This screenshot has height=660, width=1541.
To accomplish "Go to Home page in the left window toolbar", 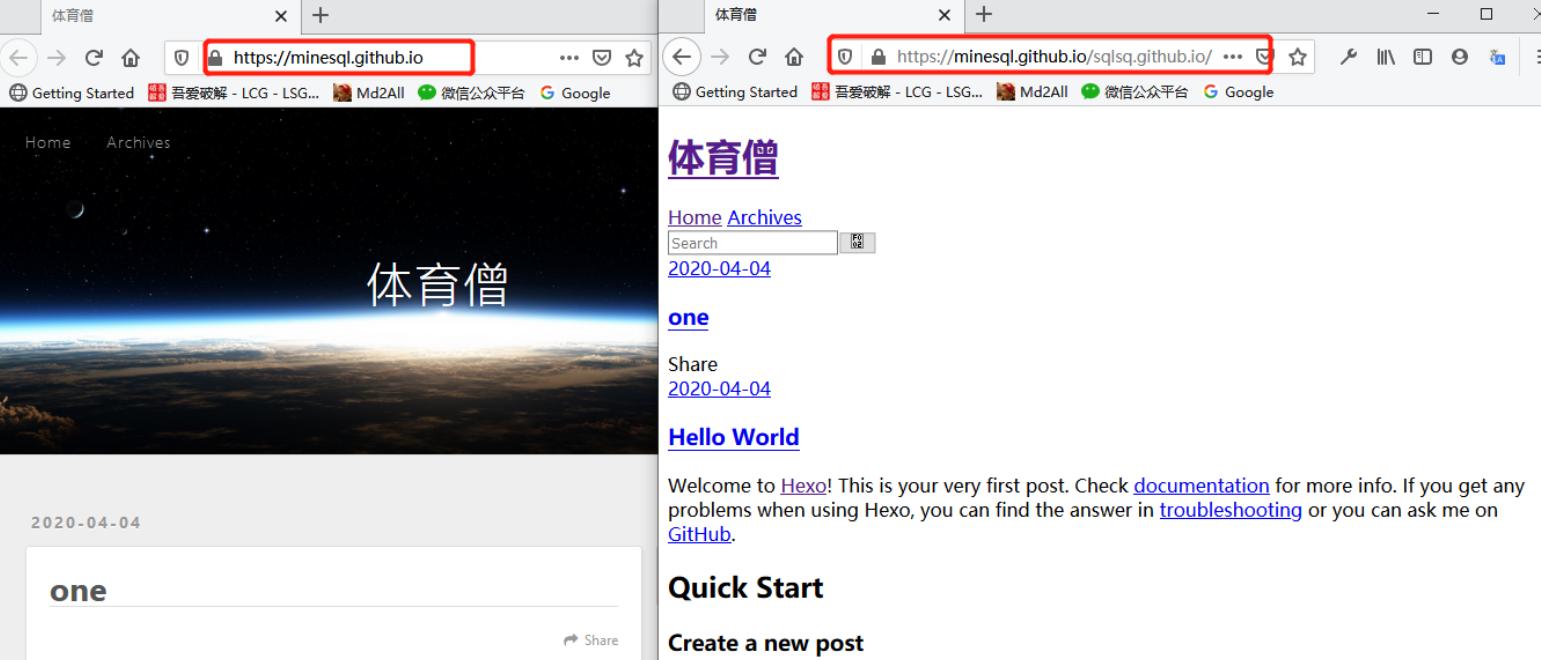I will coord(129,58).
